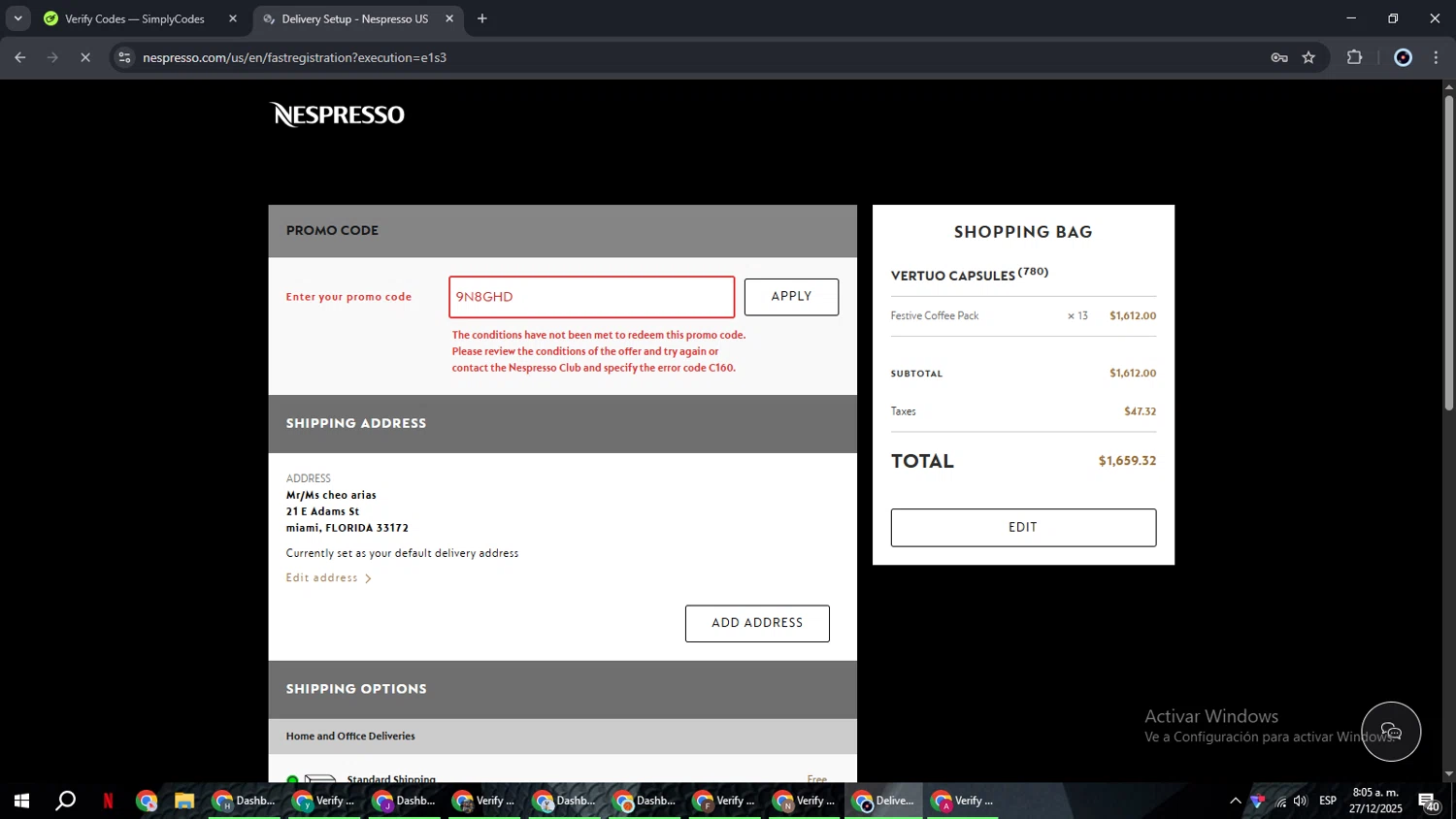
Task: Activate the Delive... Chrome window in the taskbar
Action: [x=883, y=801]
